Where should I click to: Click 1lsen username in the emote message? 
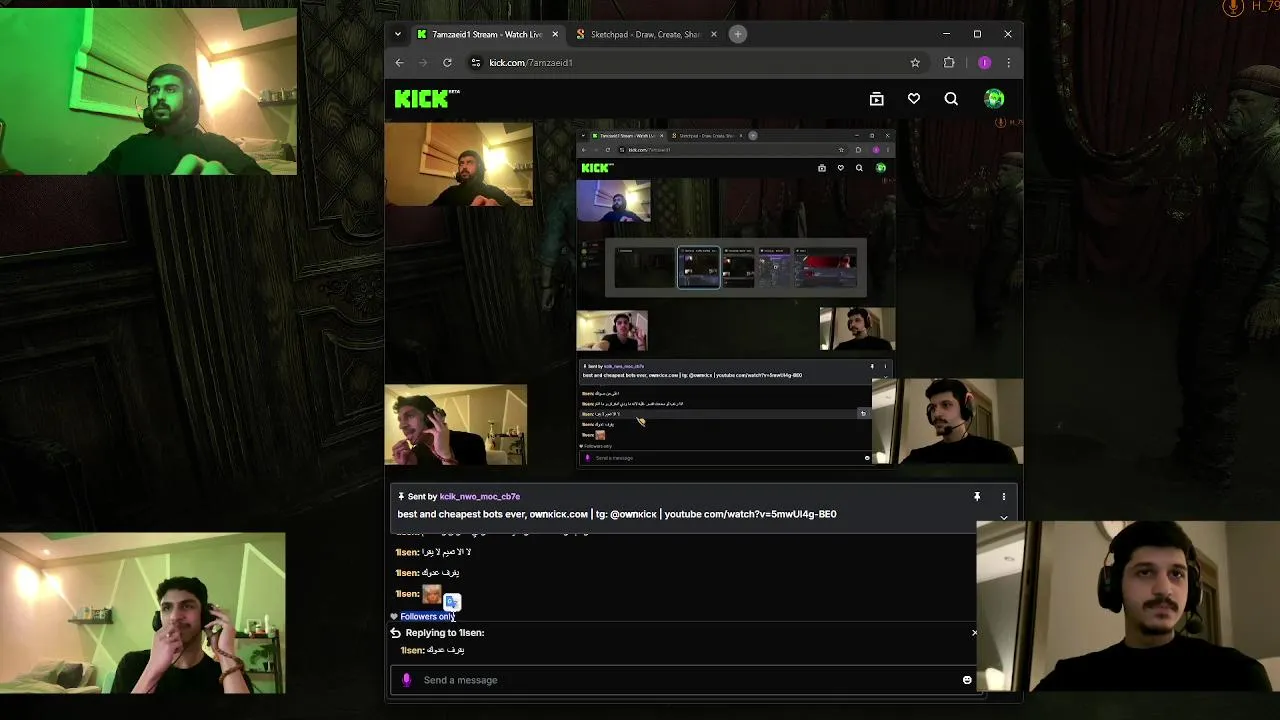coord(407,594)
